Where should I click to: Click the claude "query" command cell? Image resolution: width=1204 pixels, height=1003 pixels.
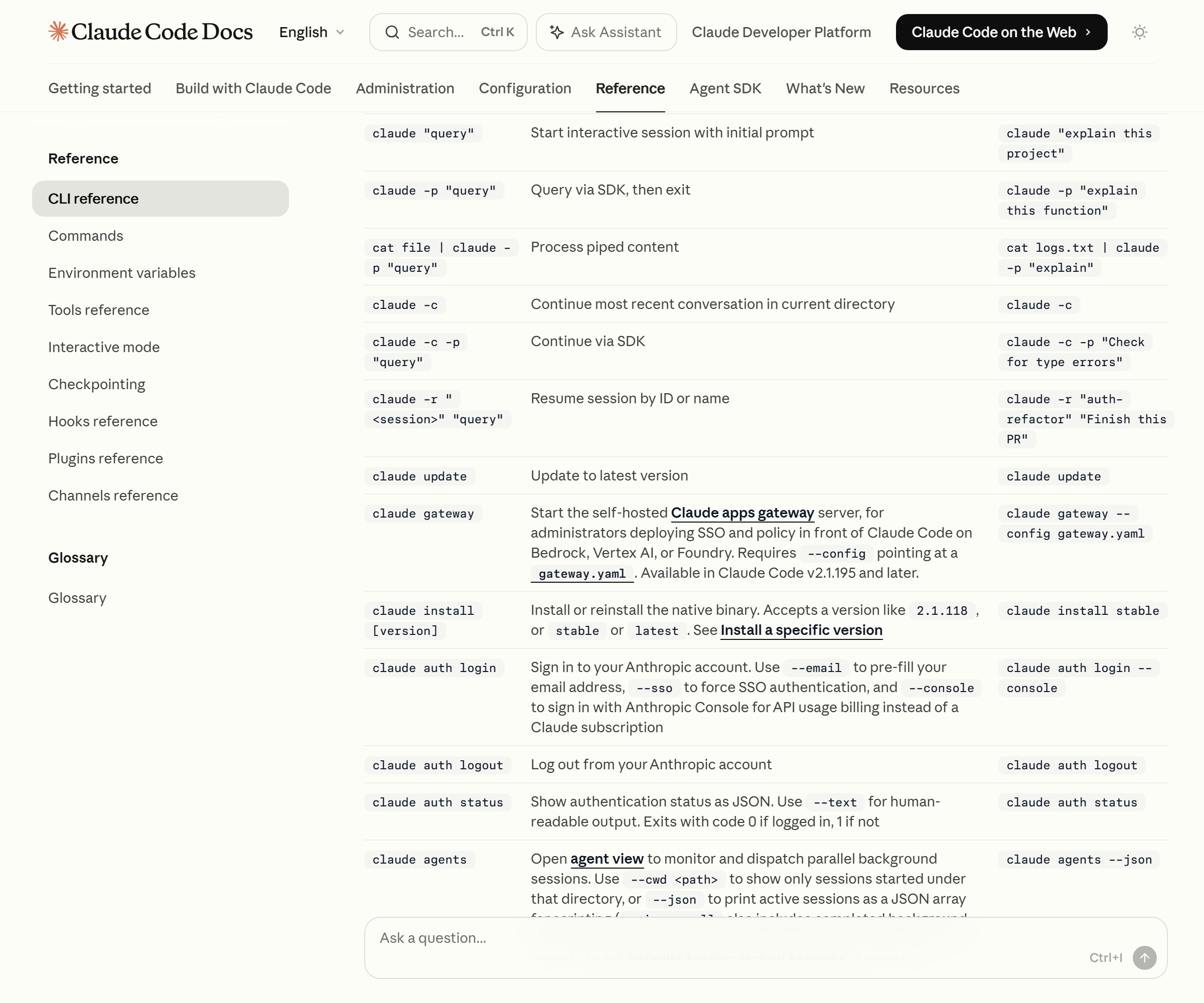click(423, 133)
